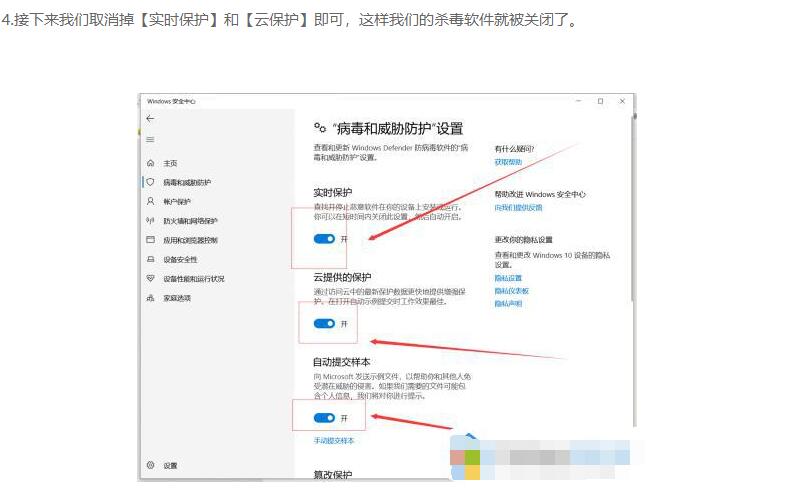Open the 家庭选项 family icon

(150, 298)
